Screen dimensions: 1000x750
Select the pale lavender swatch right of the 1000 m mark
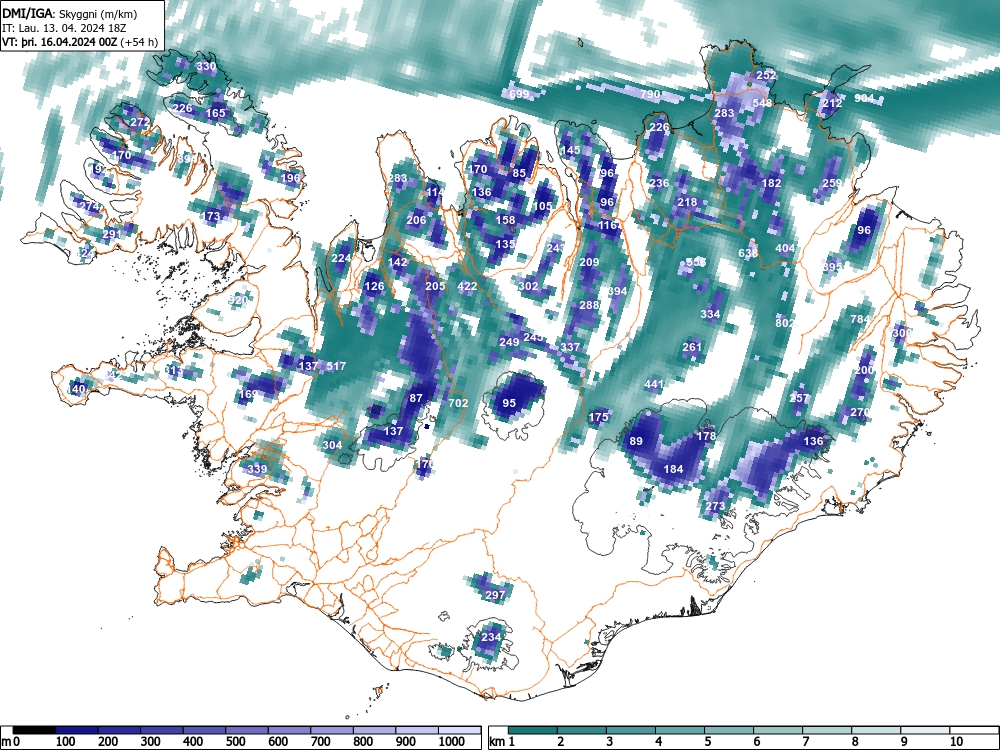459,731
